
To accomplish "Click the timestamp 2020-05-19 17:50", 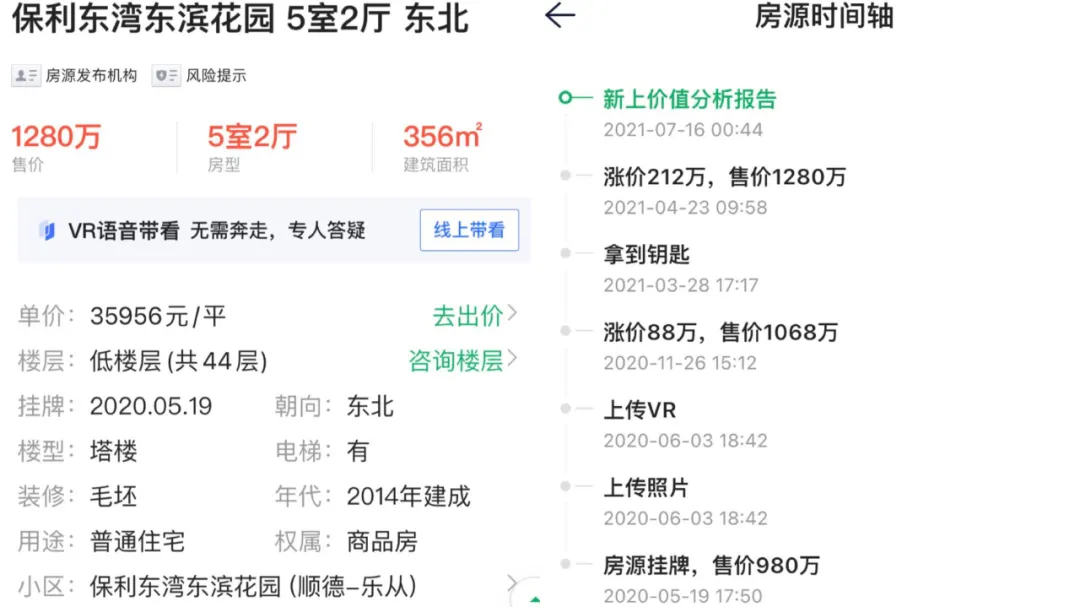I will pyautogui.click(x=683, y=596).
